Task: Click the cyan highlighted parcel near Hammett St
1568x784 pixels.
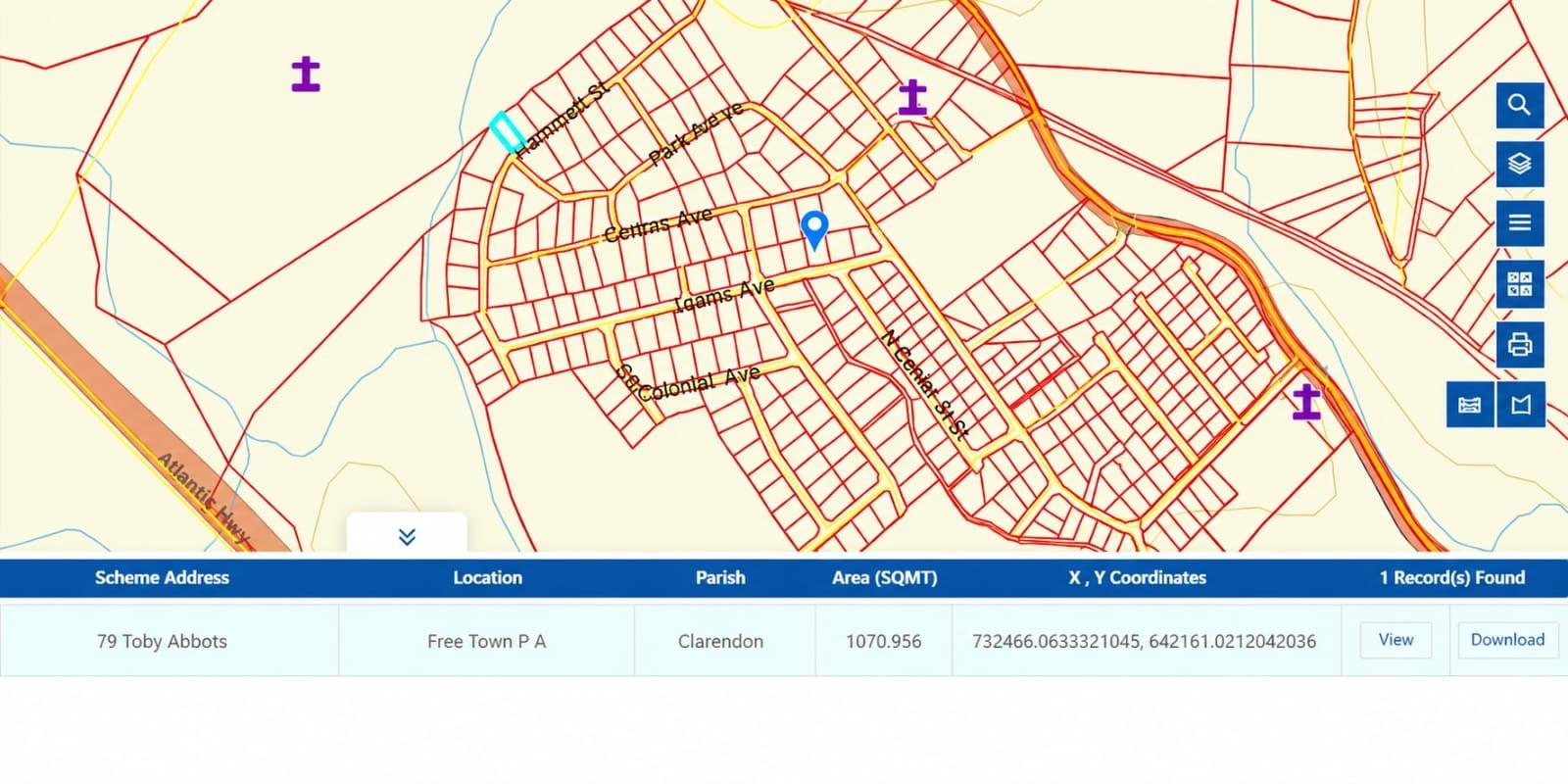Action: point(508,132)
